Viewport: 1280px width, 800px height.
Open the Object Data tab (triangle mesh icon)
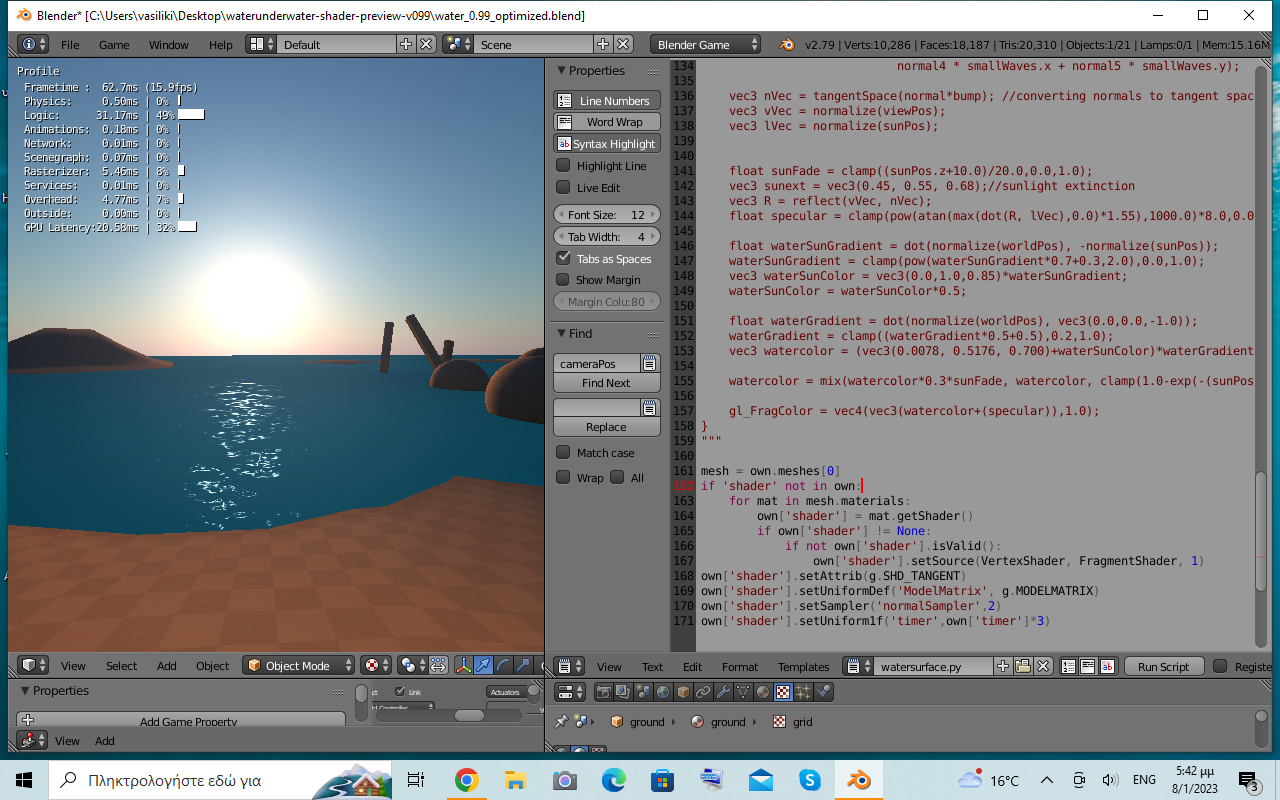[x=743, y=692]
